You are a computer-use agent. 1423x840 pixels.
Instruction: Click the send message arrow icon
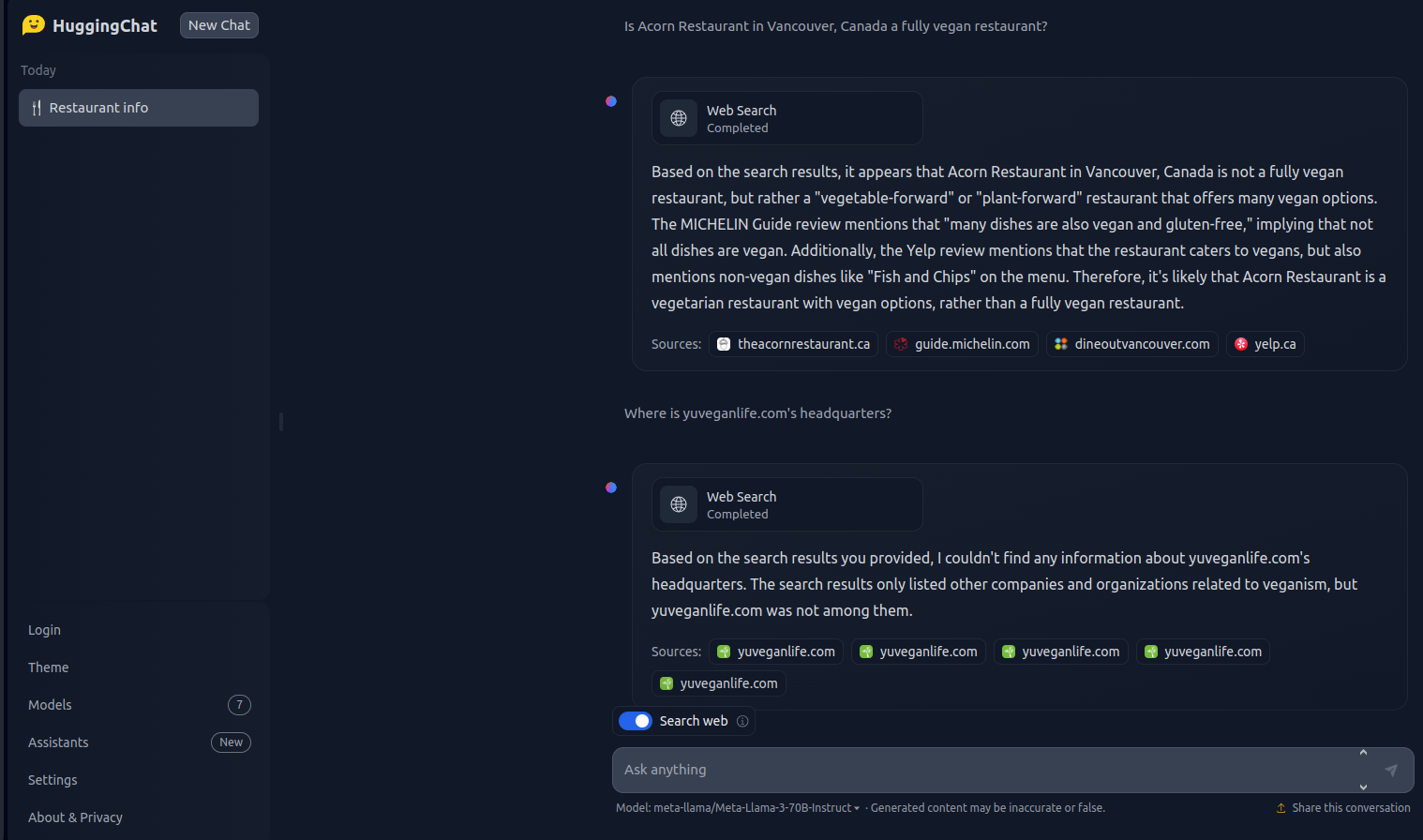click(1391, 770)
